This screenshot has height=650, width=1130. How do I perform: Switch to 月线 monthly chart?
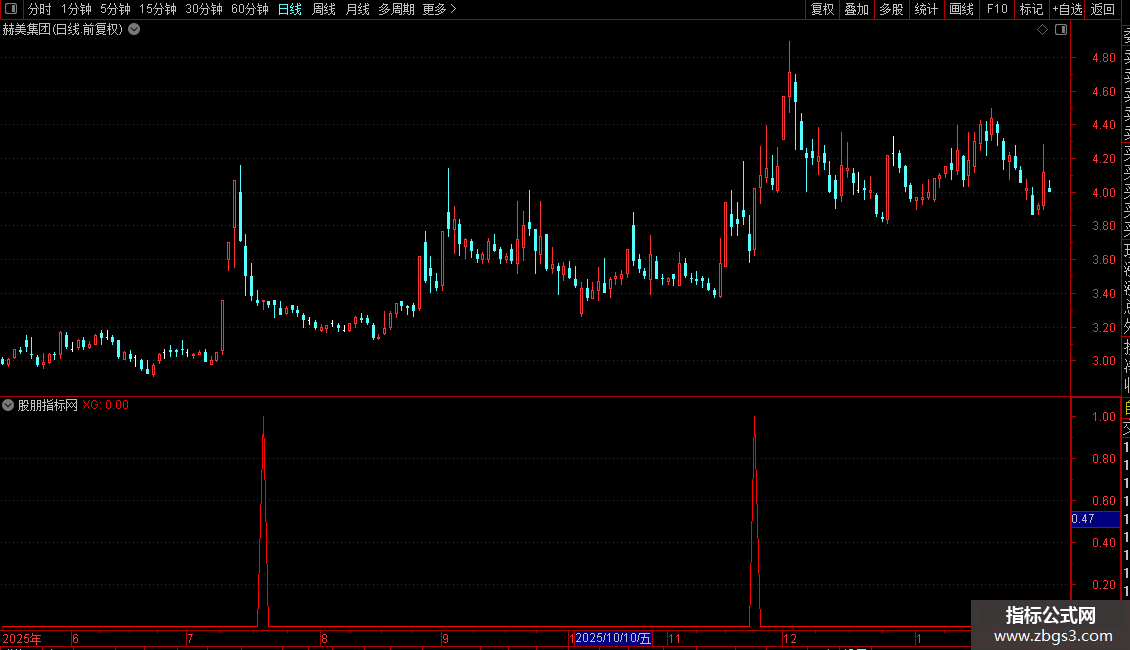(x=357, y=9)
